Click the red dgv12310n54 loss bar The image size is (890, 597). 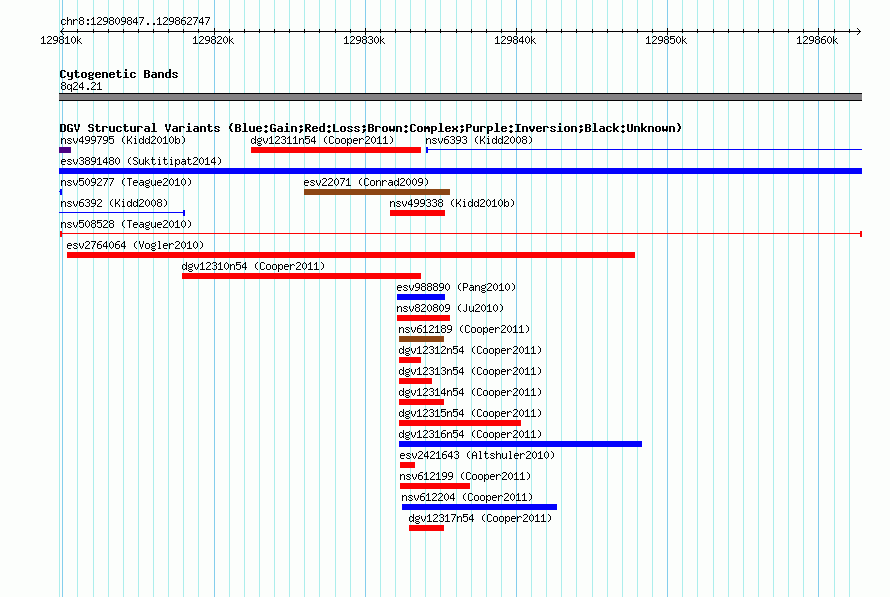point(301,276)
